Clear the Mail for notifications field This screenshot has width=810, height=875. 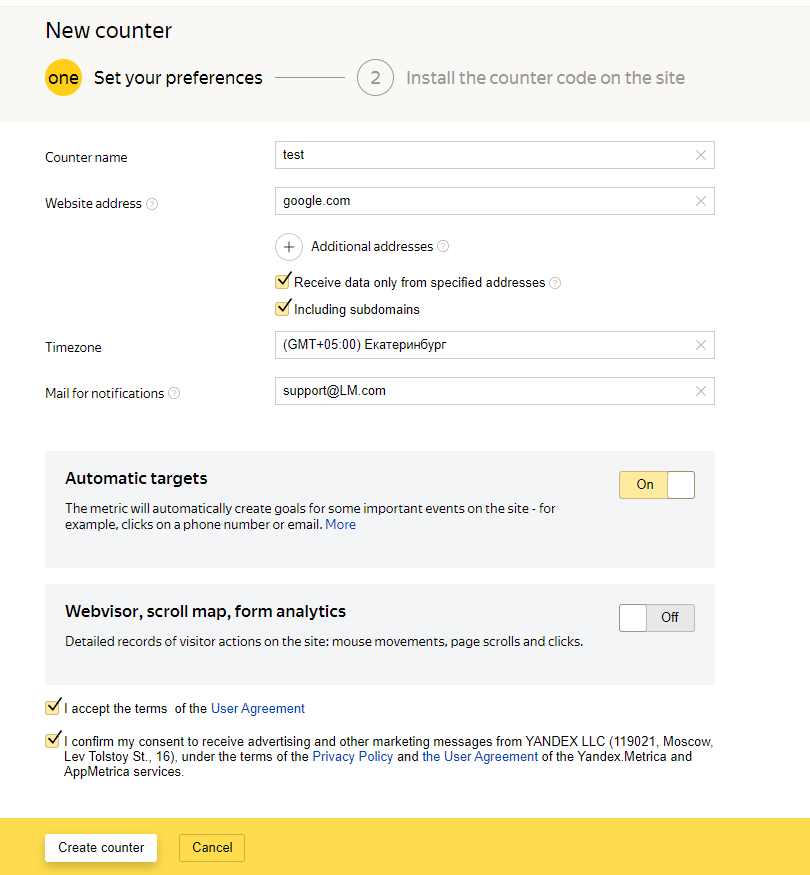(x=700, y=391)
